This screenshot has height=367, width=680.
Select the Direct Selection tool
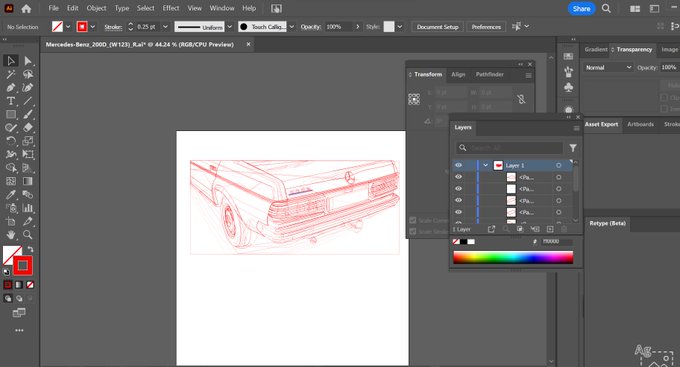pyautogui.click(x=28, y=61)
